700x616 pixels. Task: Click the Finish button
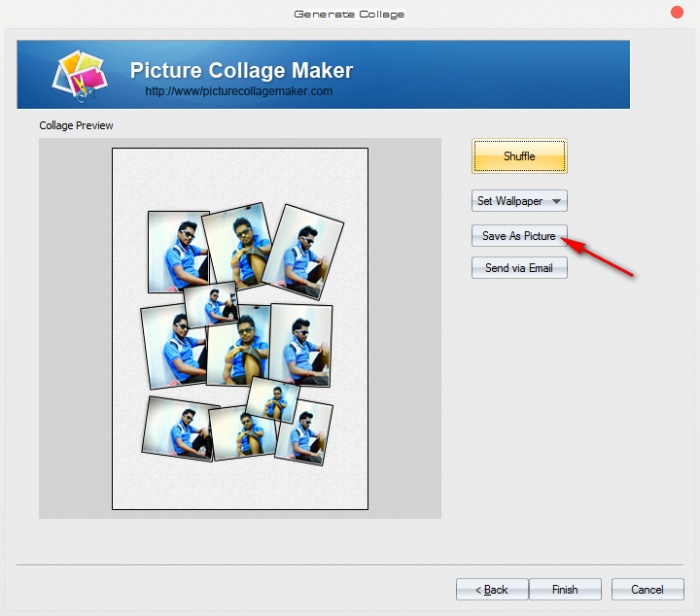pos(565,589)
